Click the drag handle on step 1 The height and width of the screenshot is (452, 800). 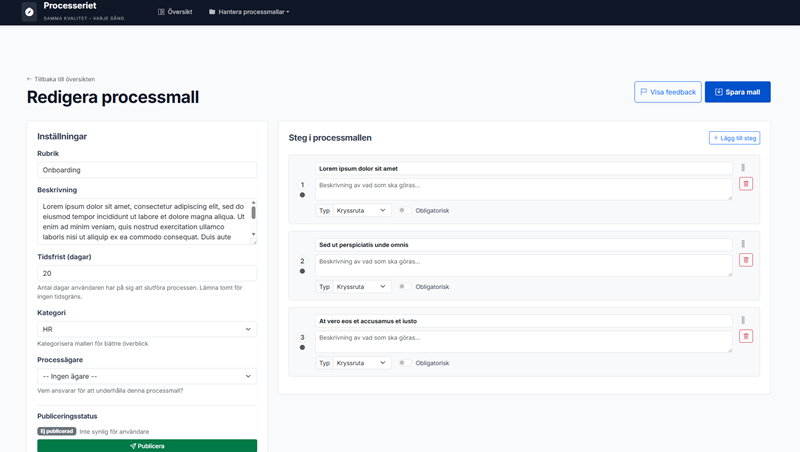[743, 168]
